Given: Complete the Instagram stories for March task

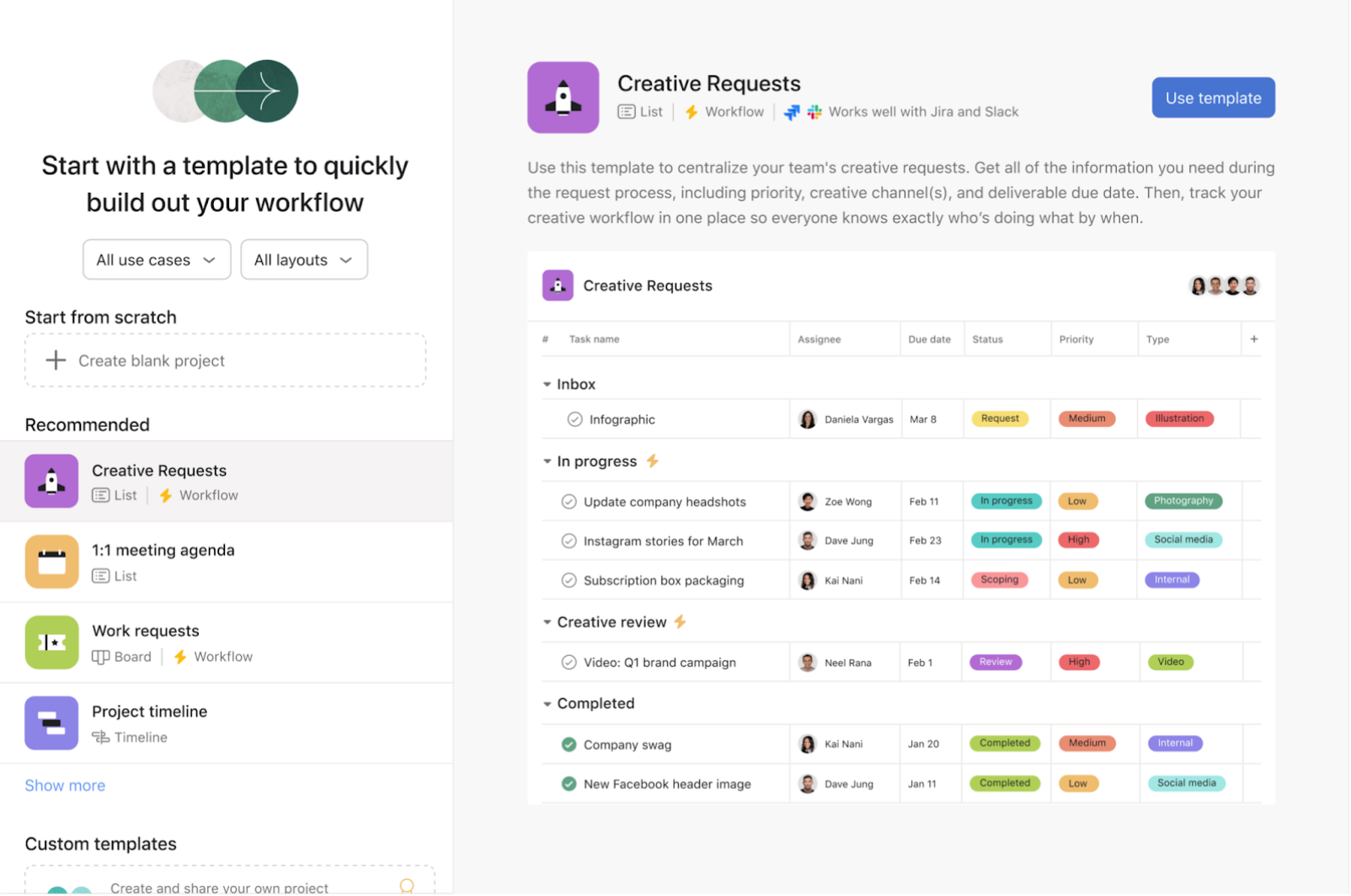Looking at the screenshot, I should (x=569, y=541).
